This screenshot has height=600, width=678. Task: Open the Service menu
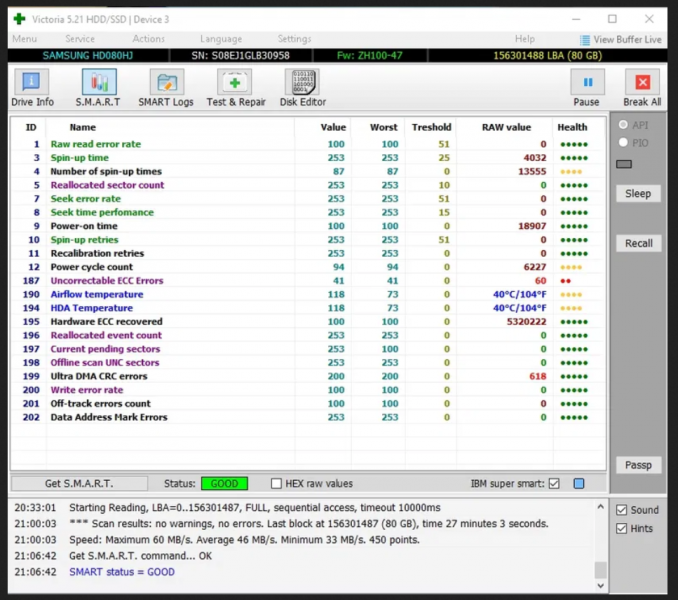pos(80,39)
